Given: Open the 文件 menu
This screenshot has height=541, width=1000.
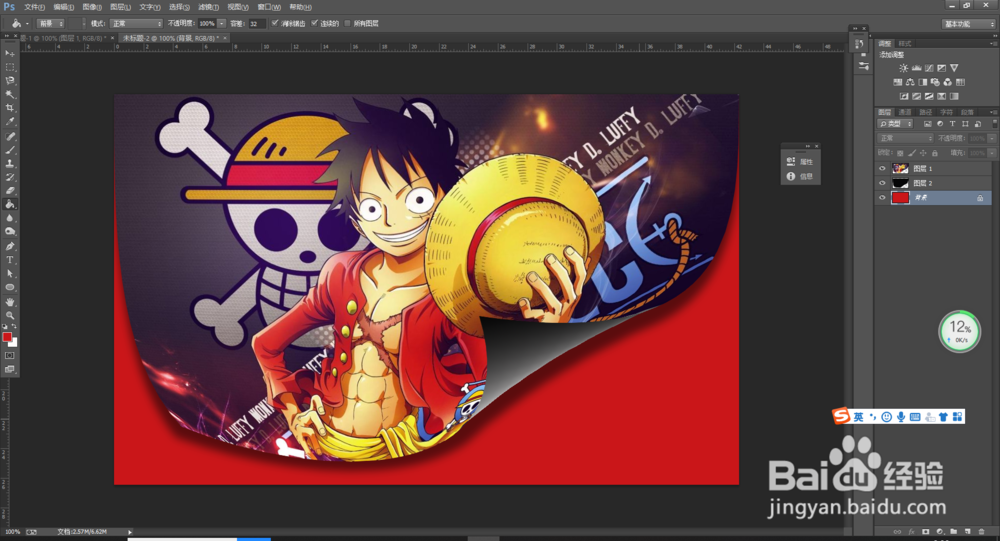Looking at the screenshot, I should click(34, 7).
